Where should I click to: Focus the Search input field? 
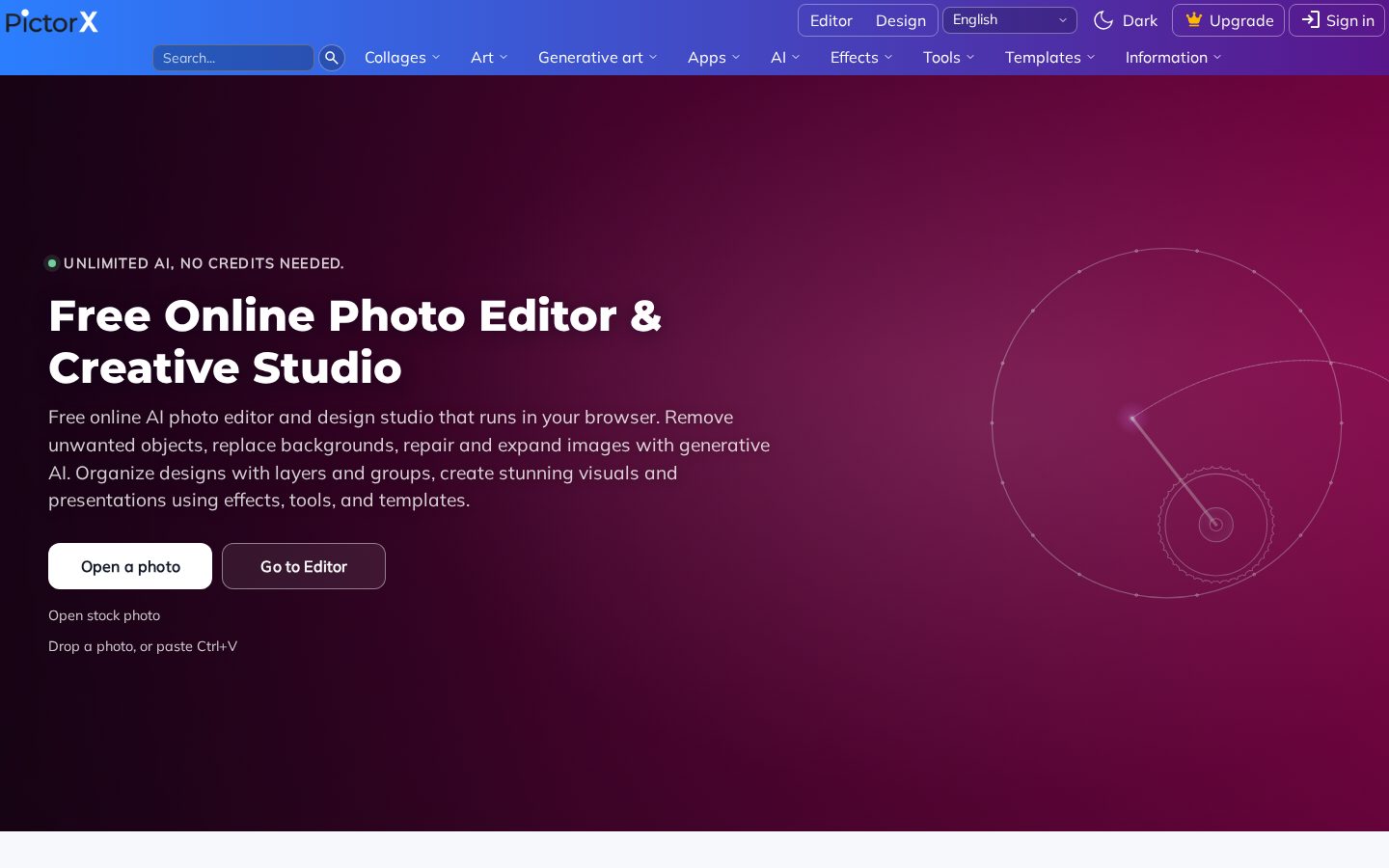[233, 58]
